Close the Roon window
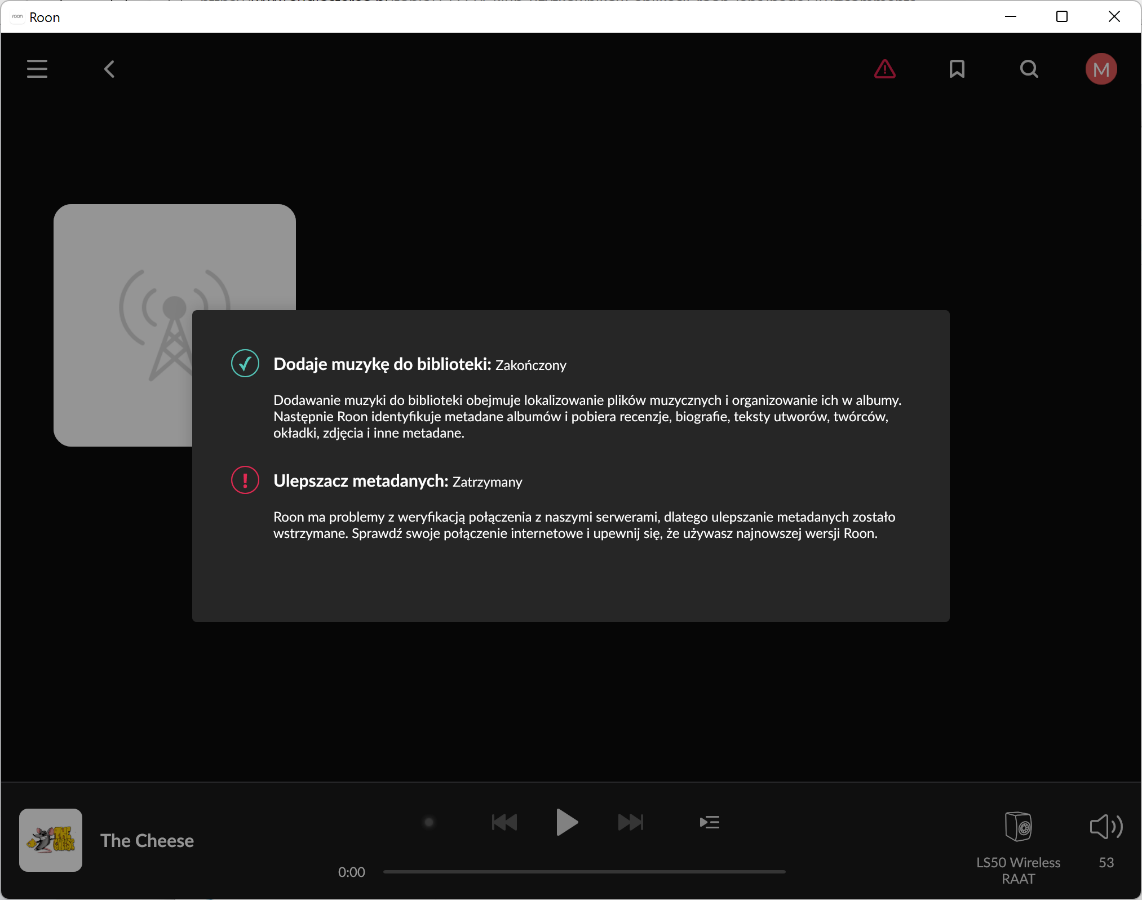The image size is (1142, 900). 1114,17
